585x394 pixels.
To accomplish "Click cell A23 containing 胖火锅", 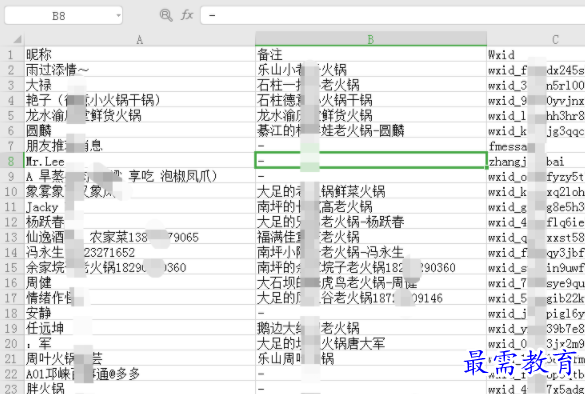I will (140, 388).
